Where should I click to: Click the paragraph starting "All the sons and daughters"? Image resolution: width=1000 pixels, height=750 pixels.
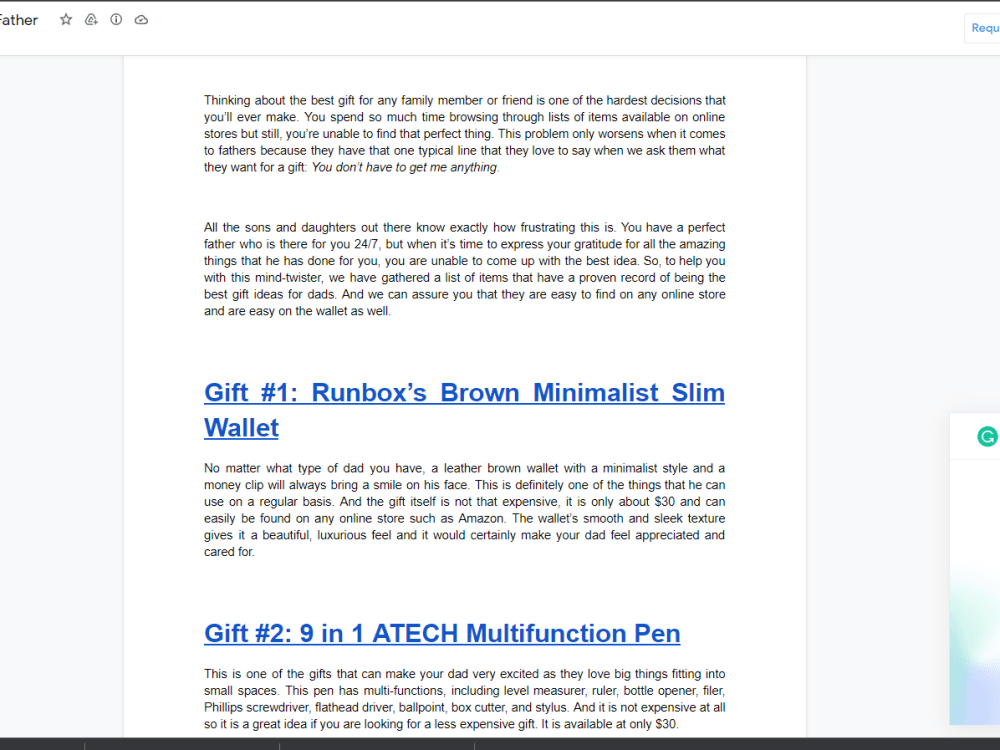464,269
